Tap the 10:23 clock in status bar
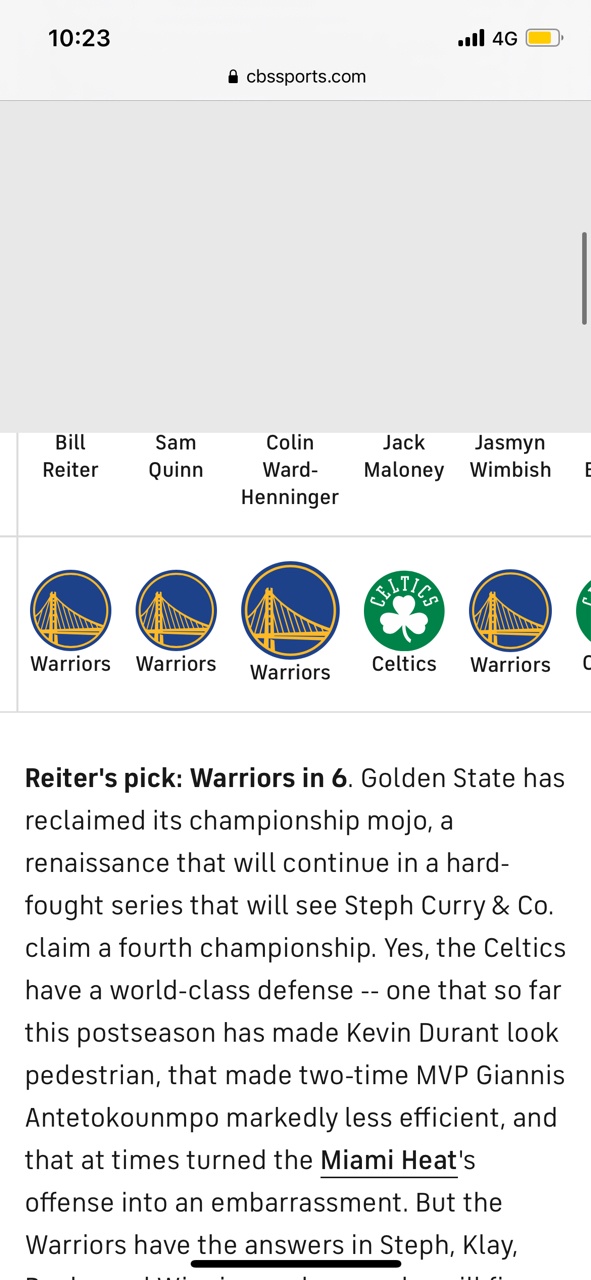The width and height of the screenshot is (591, 1280). pos(79,38)
